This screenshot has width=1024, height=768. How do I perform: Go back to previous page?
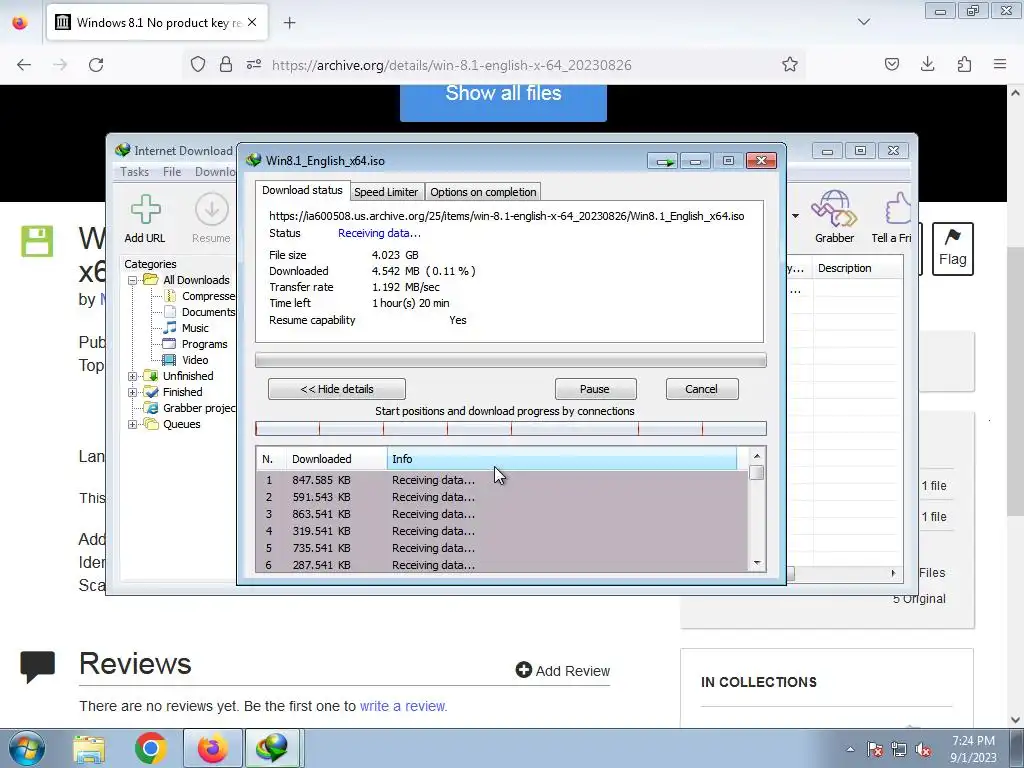click(24, 65)
